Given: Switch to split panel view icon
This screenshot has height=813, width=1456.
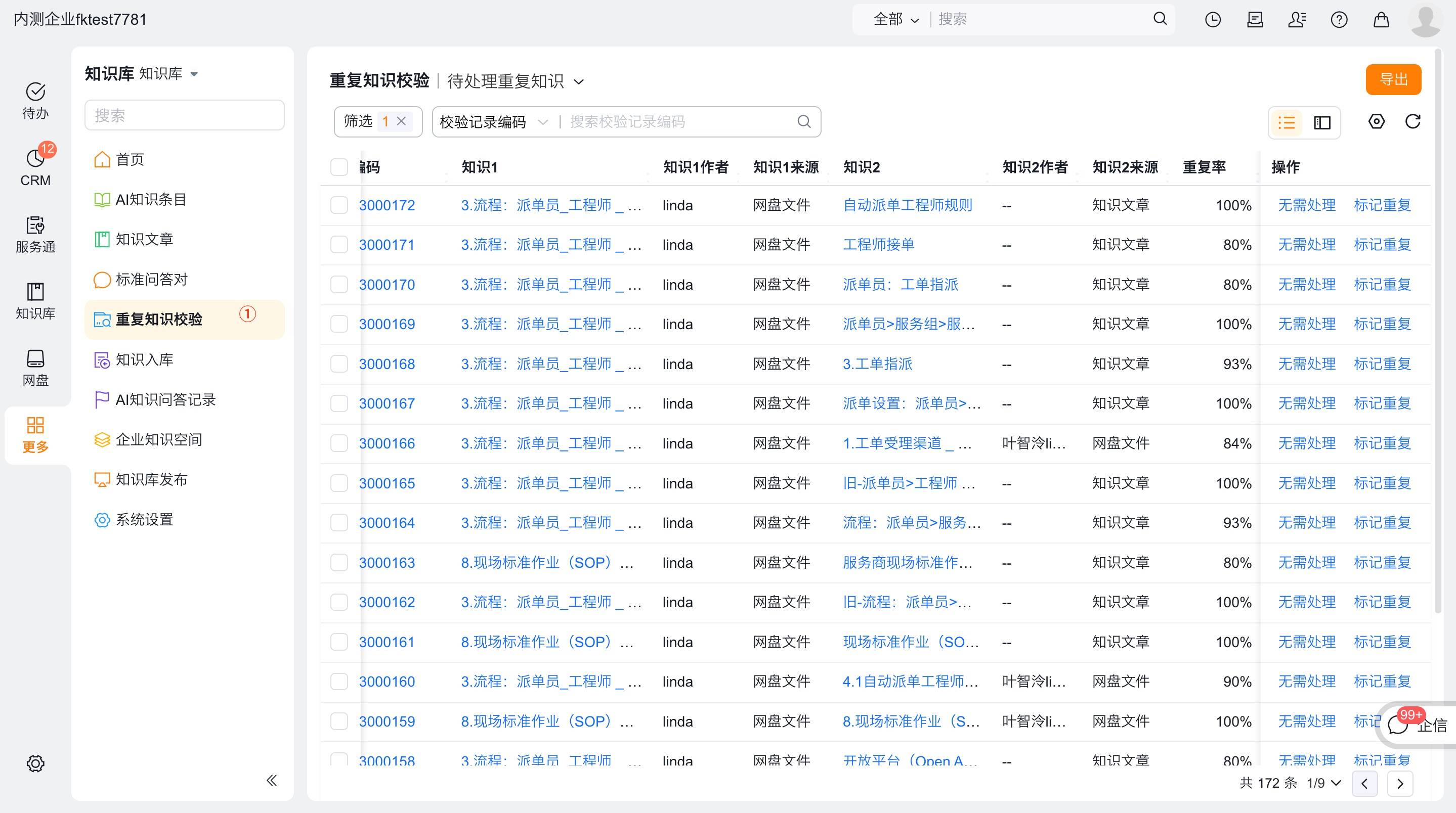Looking at the screenshot, I should [1322, 122].
